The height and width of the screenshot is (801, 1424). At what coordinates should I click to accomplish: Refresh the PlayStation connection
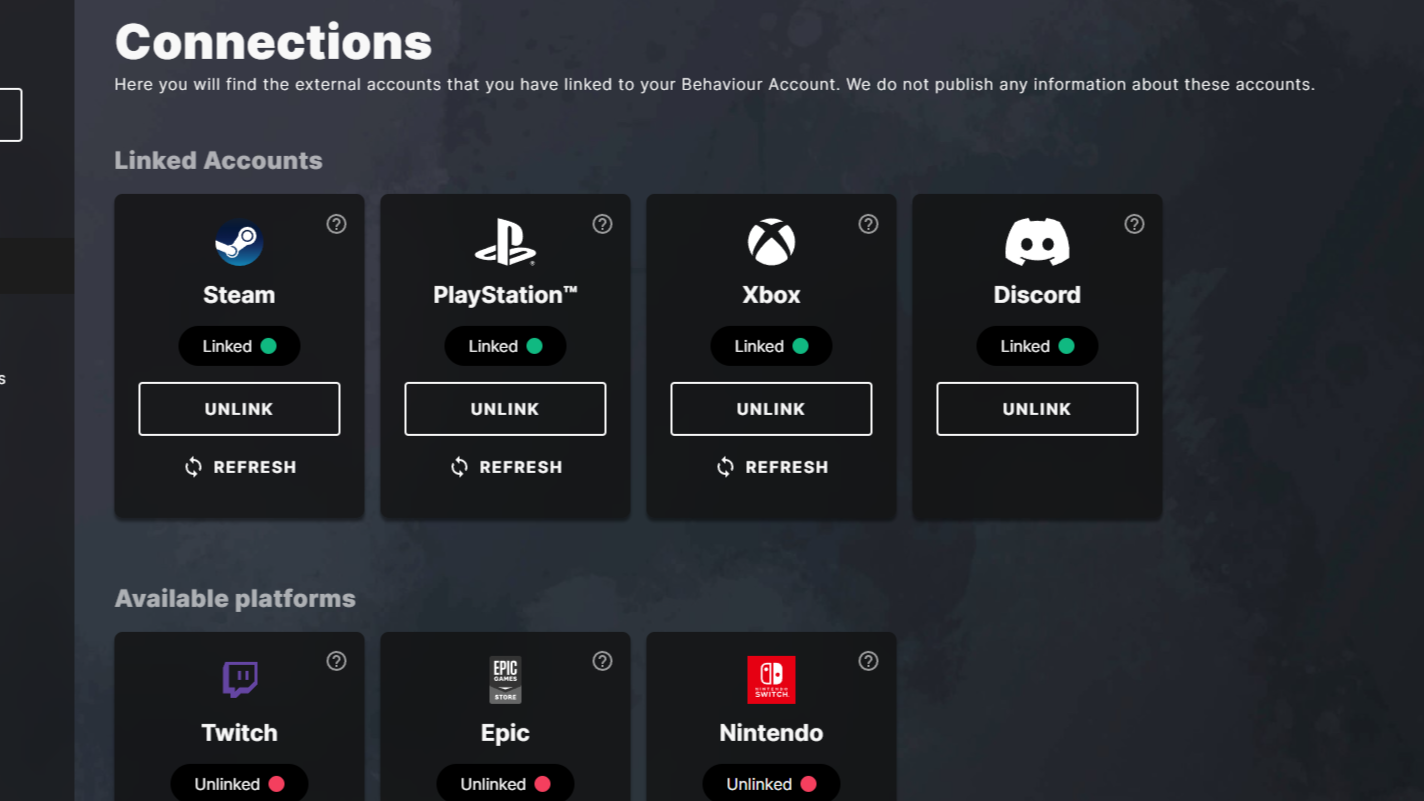pos(506,467)
